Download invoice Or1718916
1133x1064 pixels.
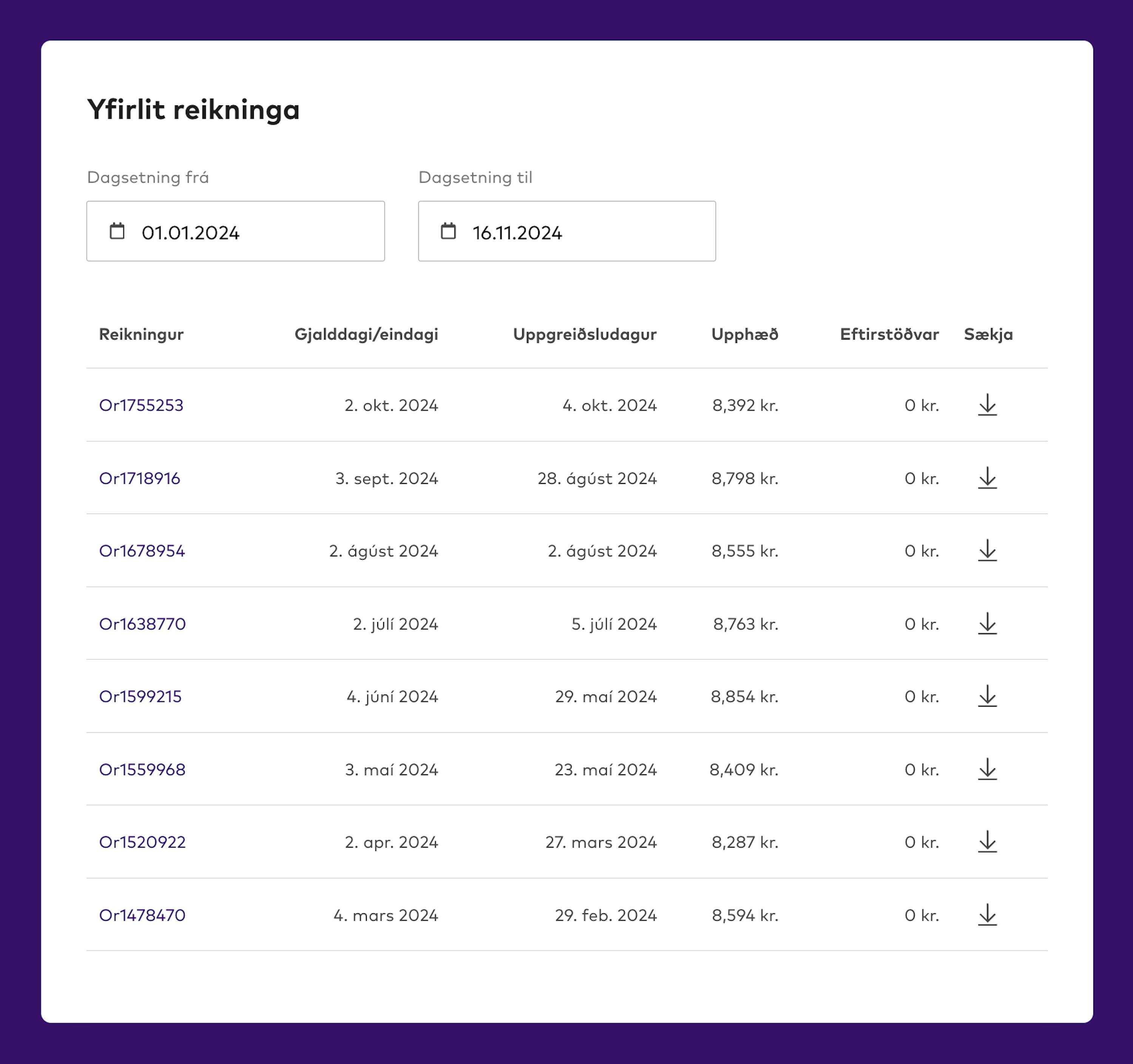[x=987, y=477]
